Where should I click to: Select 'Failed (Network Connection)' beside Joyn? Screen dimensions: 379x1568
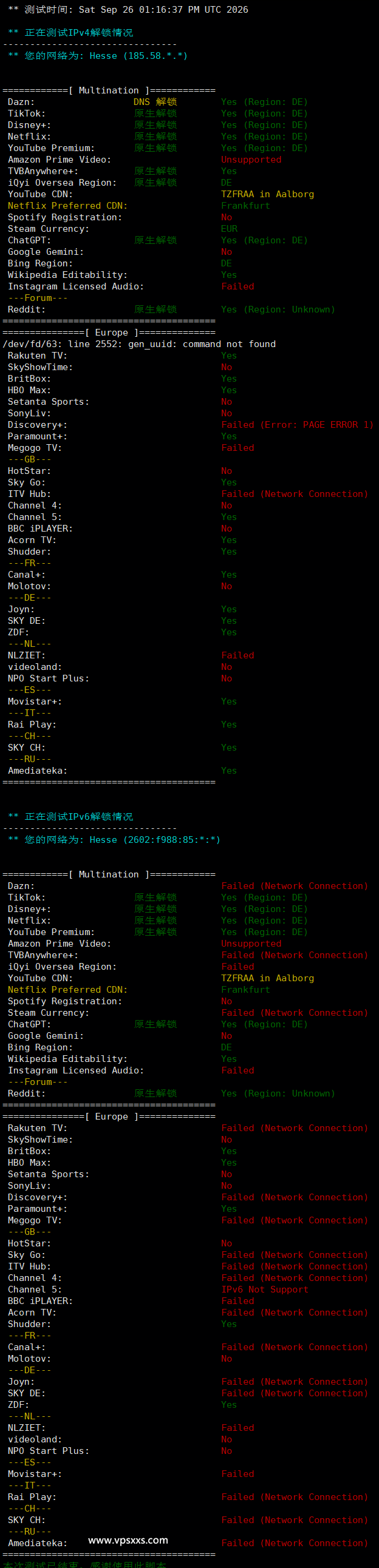pos(295,1382)
